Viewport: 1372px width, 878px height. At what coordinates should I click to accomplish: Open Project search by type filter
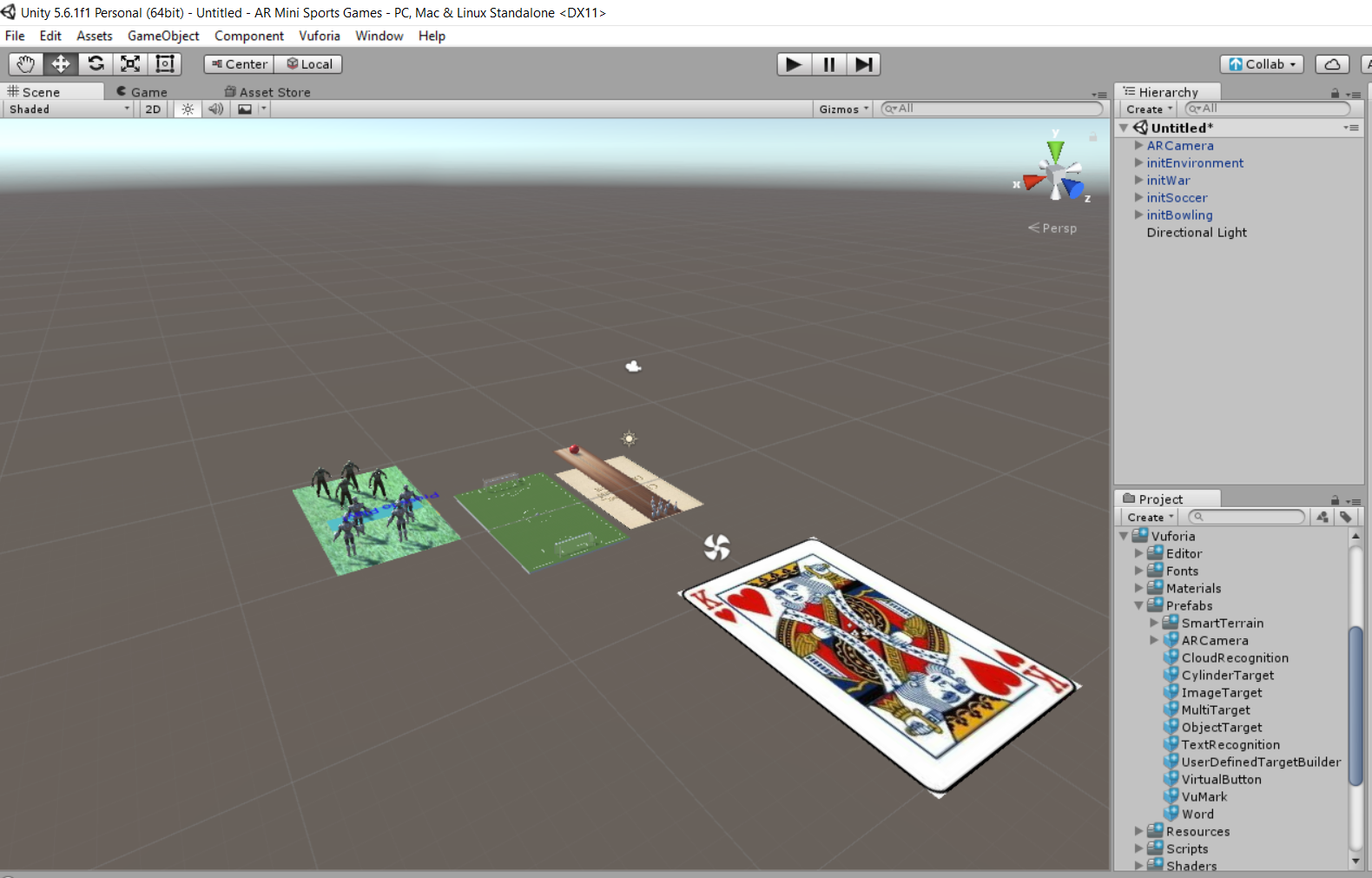point(1323,517)
